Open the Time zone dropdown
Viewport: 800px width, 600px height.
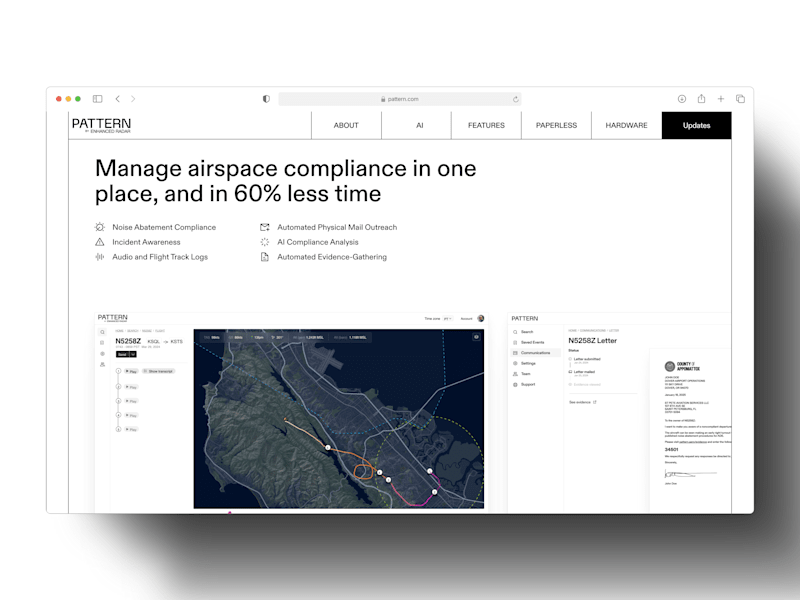(x=447, y=318)
